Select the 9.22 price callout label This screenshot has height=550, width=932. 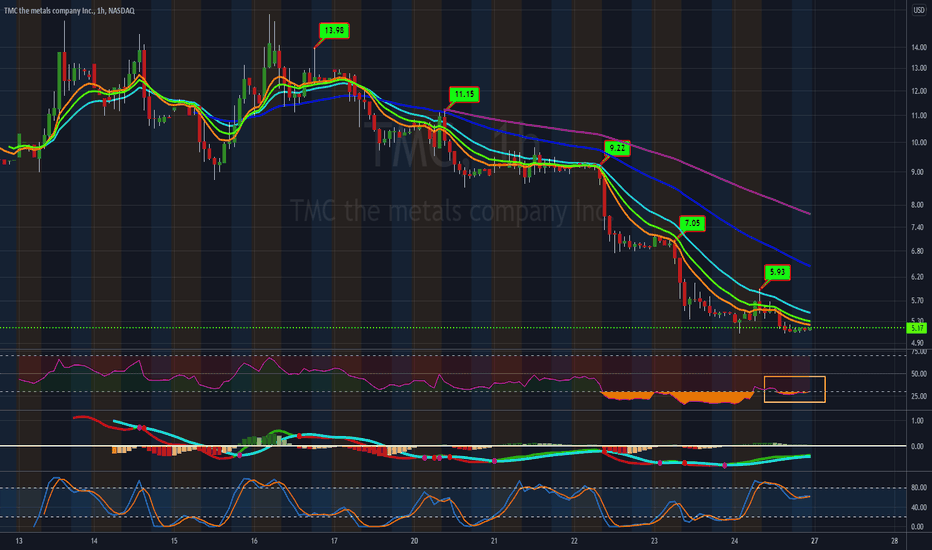(x=617, y=148)
